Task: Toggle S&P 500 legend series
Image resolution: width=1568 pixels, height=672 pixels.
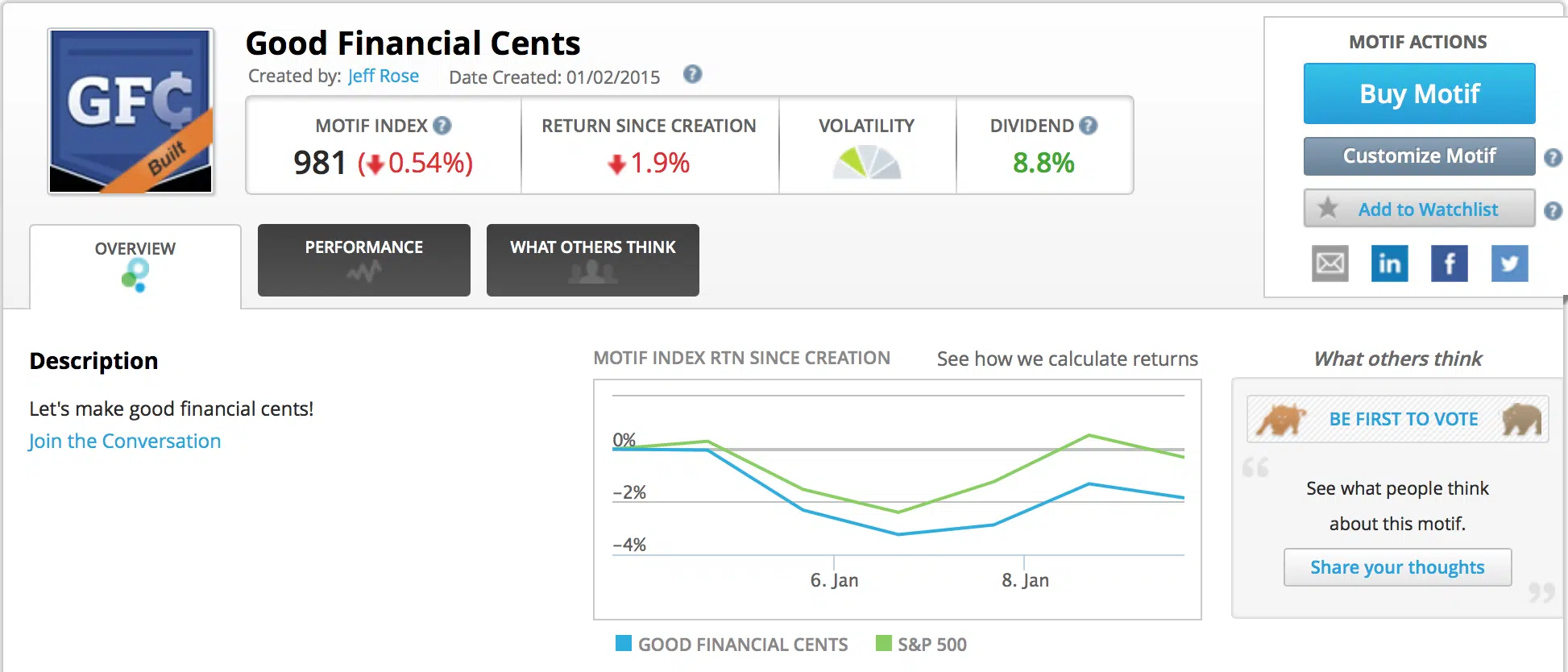Action: point(921,644)
